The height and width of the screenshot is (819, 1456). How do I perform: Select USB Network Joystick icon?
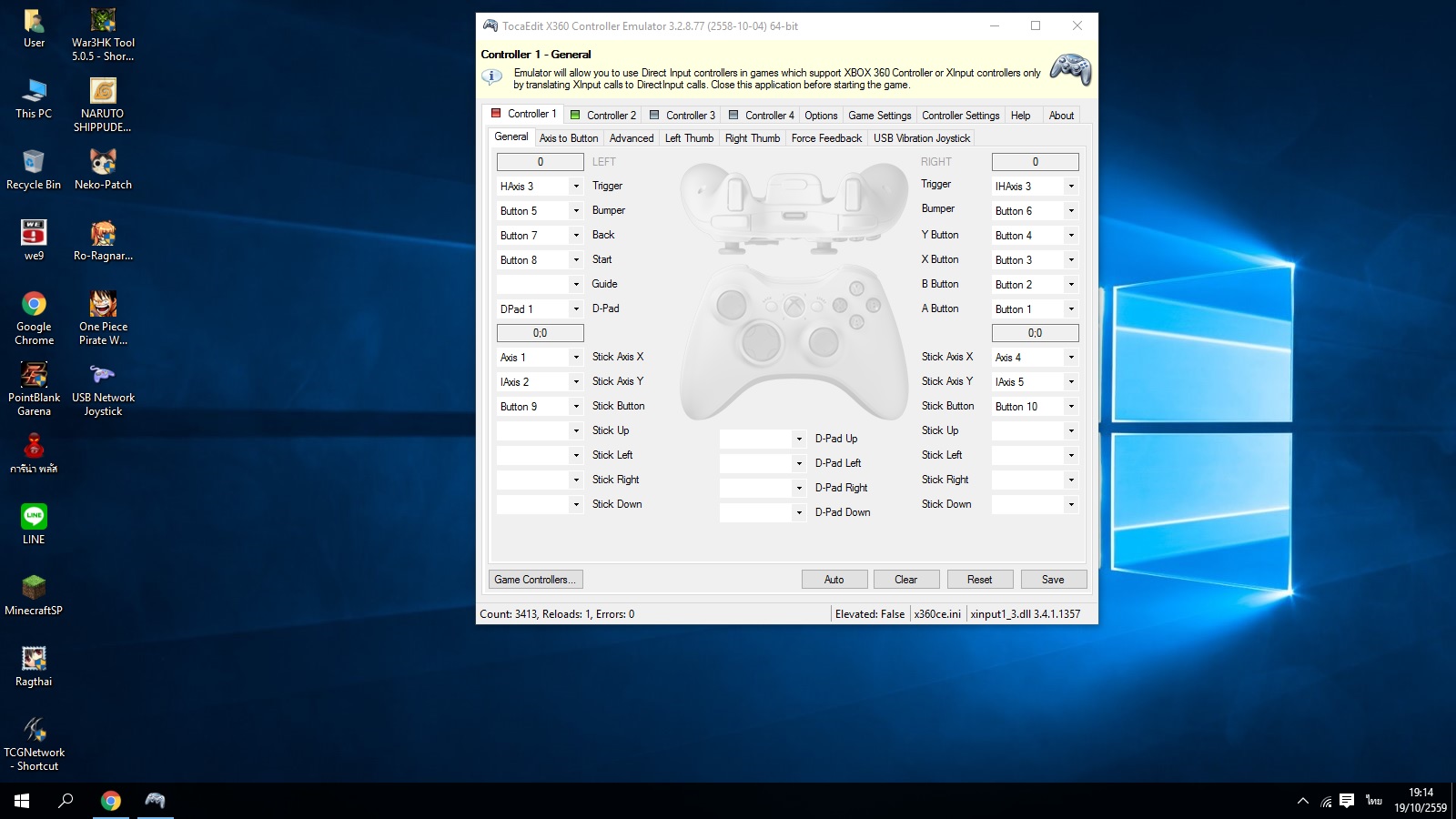[103, 389]
